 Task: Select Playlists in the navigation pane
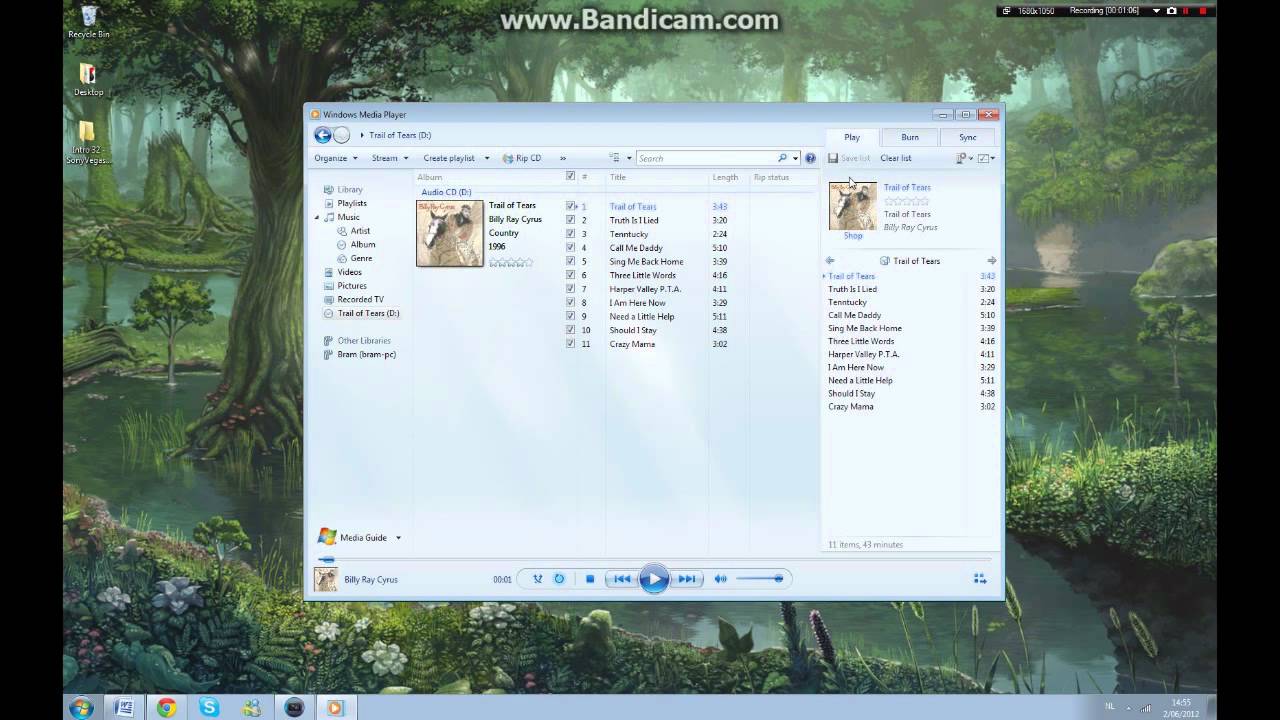[352, 203]
